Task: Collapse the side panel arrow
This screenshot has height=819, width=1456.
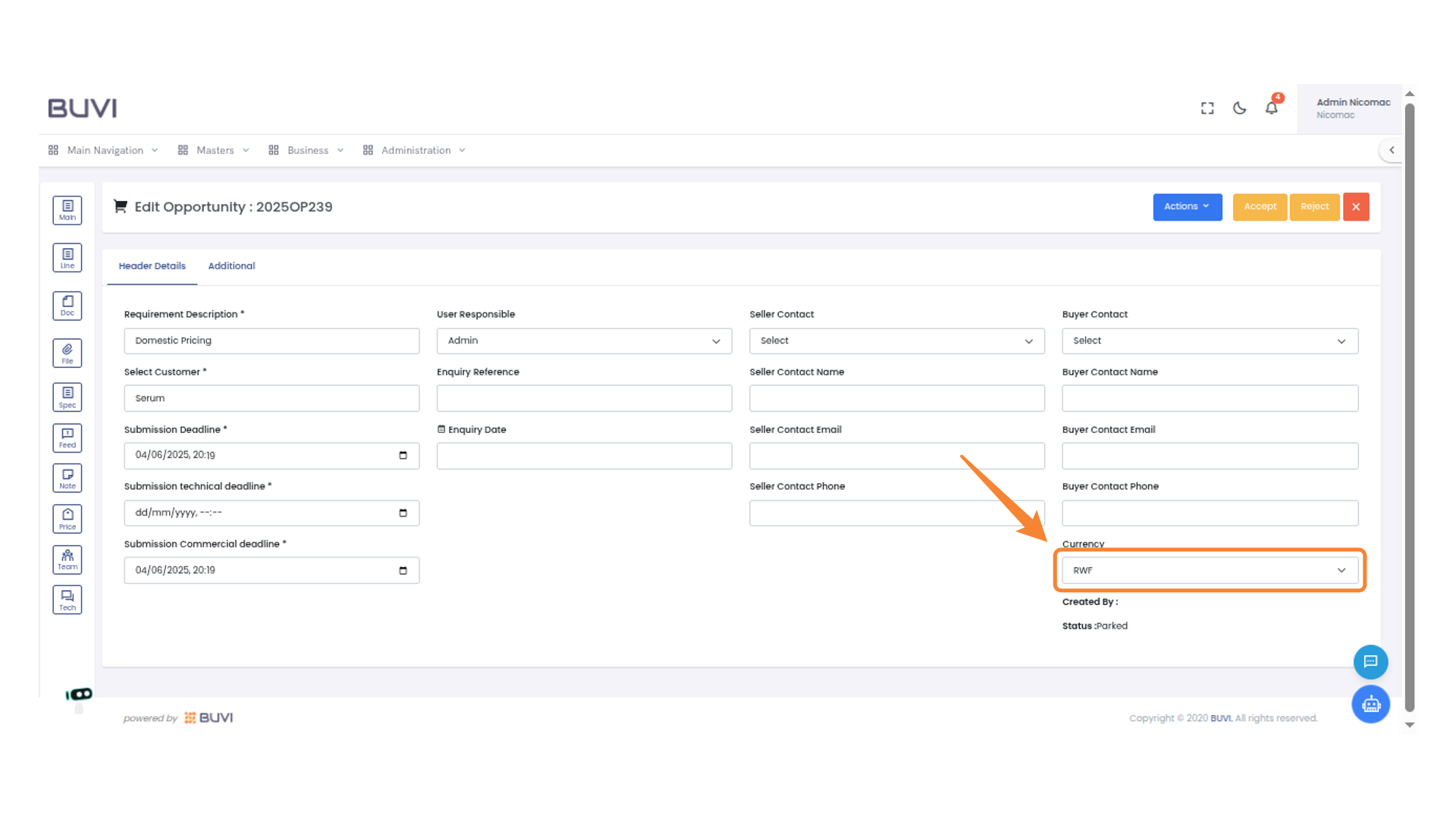Action: coord(1392,150)
